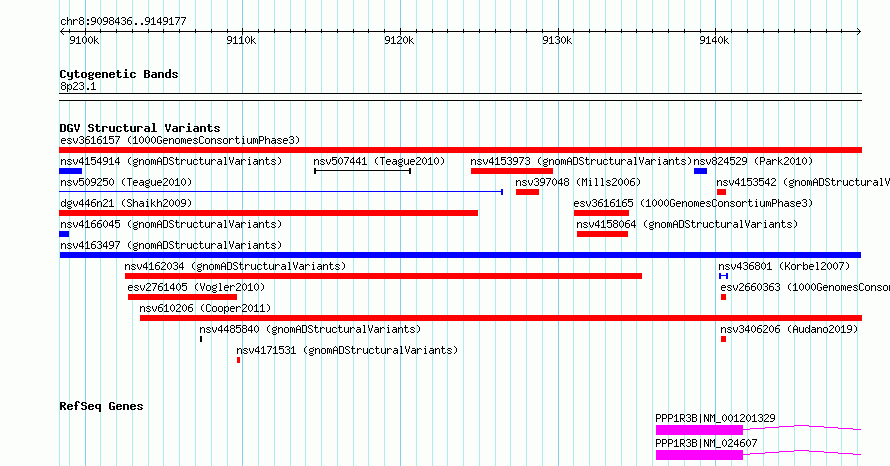The image size is (890, 466).
Task: Click the small blue bar under nsv4166045
Action: [x=64, y=234]
